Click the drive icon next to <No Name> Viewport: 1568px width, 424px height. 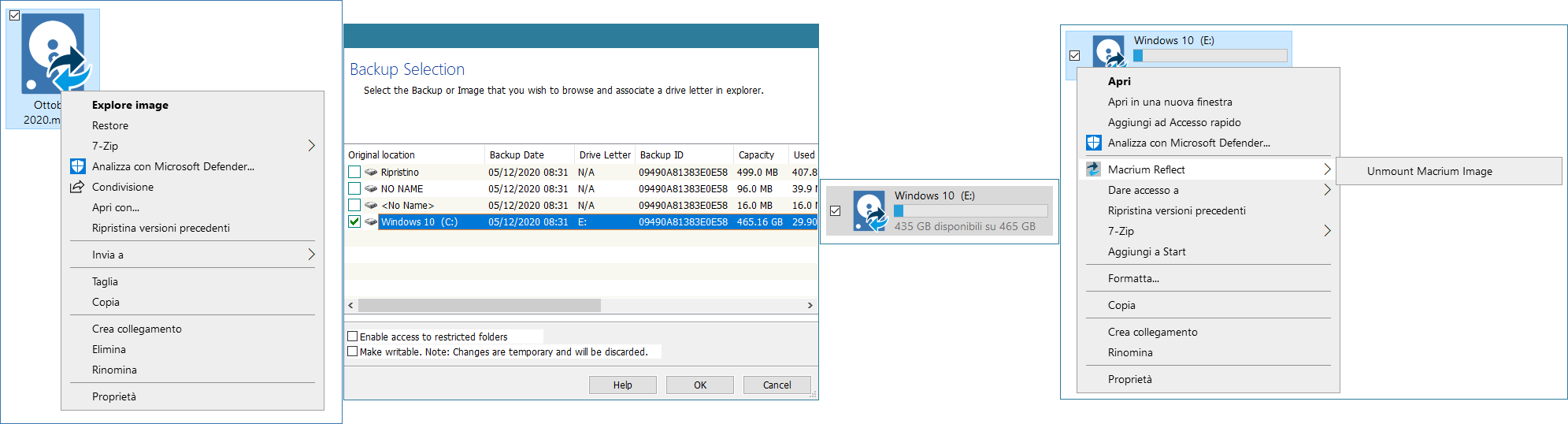371,205
